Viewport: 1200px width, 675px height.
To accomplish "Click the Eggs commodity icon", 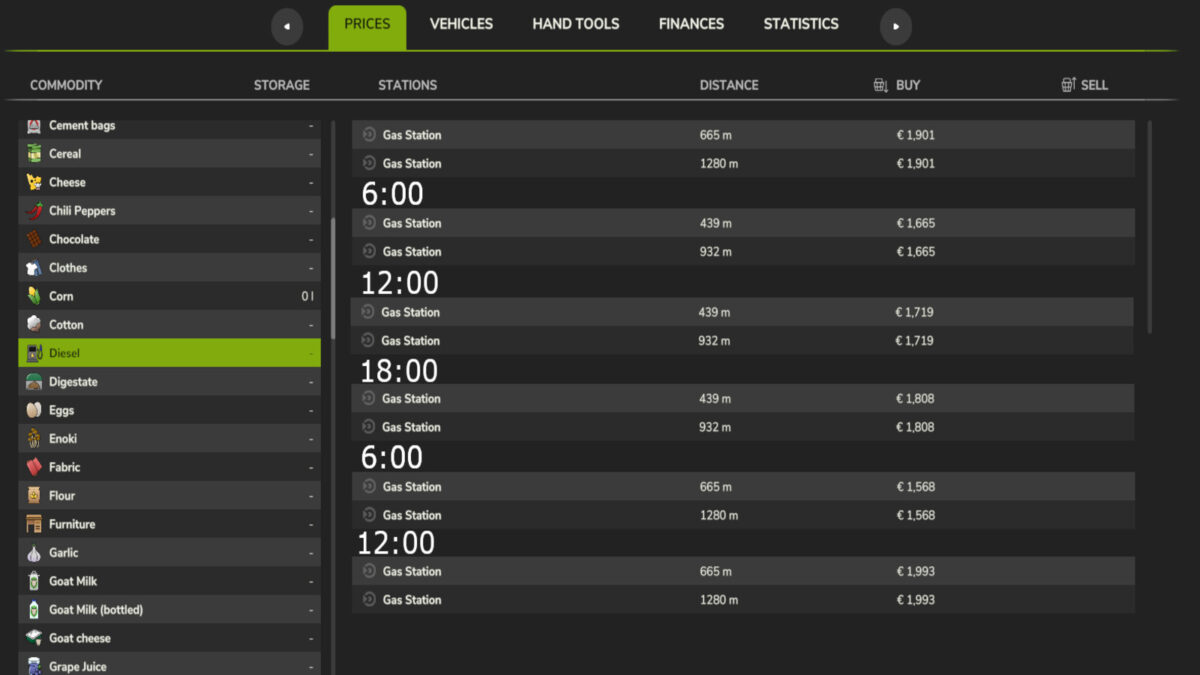I will coord(33,410).
